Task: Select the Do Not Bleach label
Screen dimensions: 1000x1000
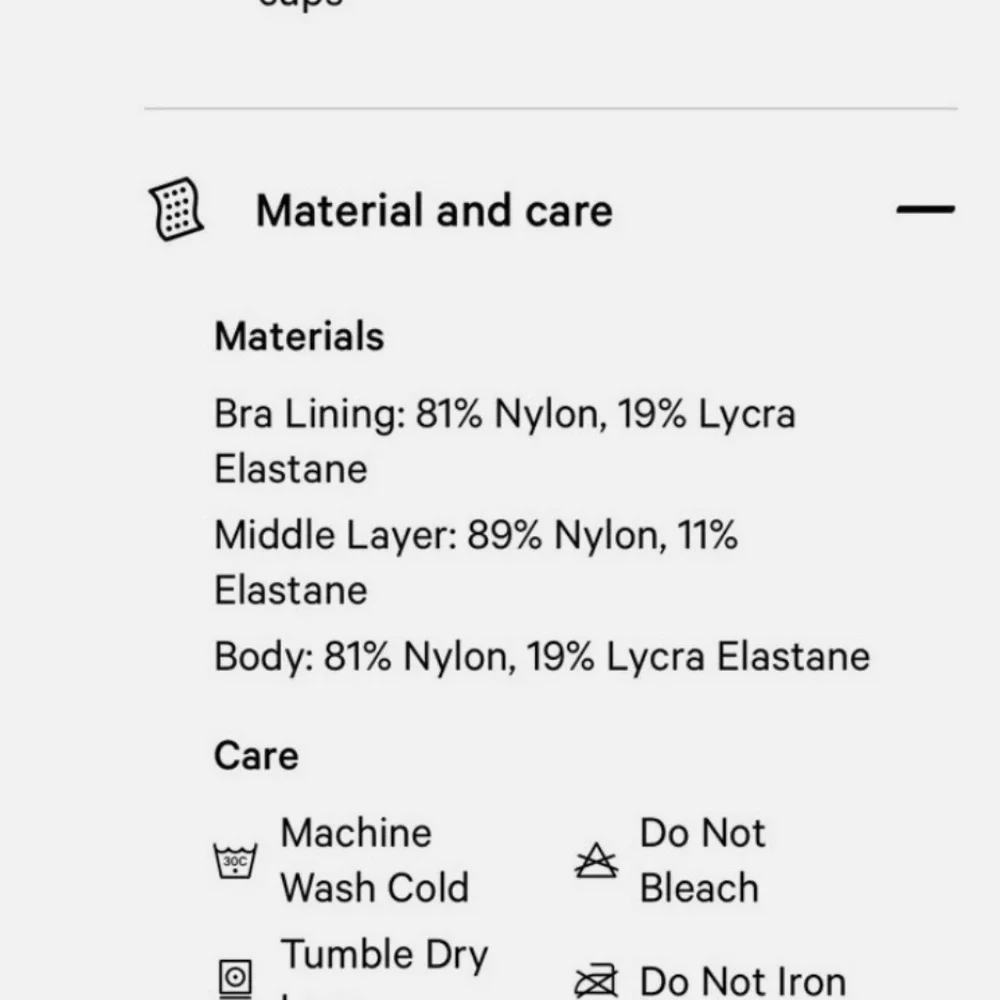Action: tap(702, 860)
